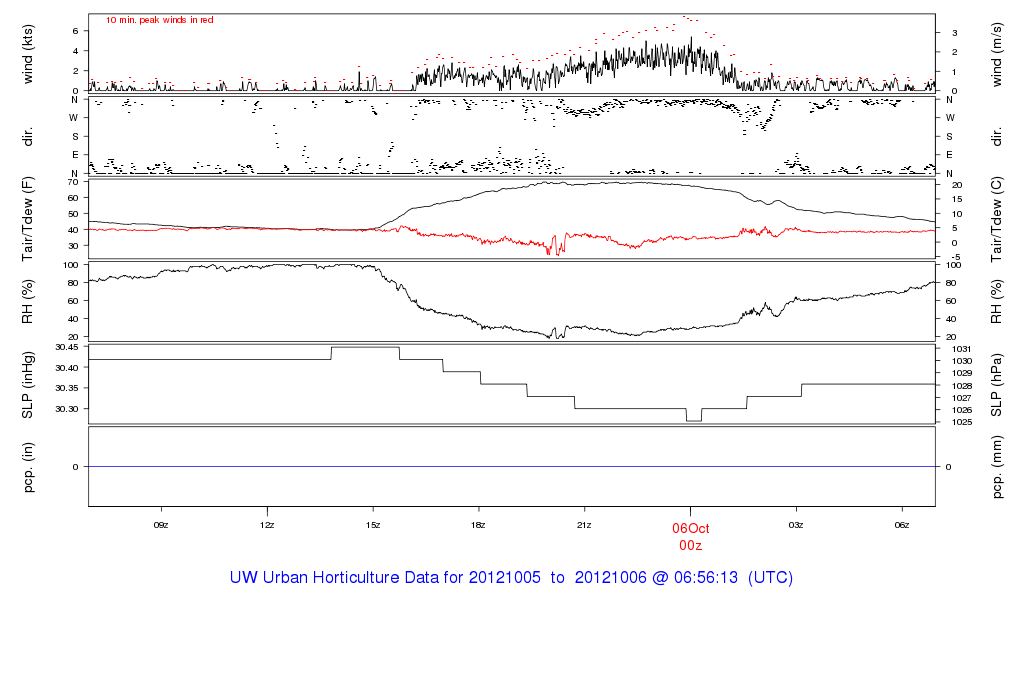Click the '09z' time tick label

pos(161,525)
